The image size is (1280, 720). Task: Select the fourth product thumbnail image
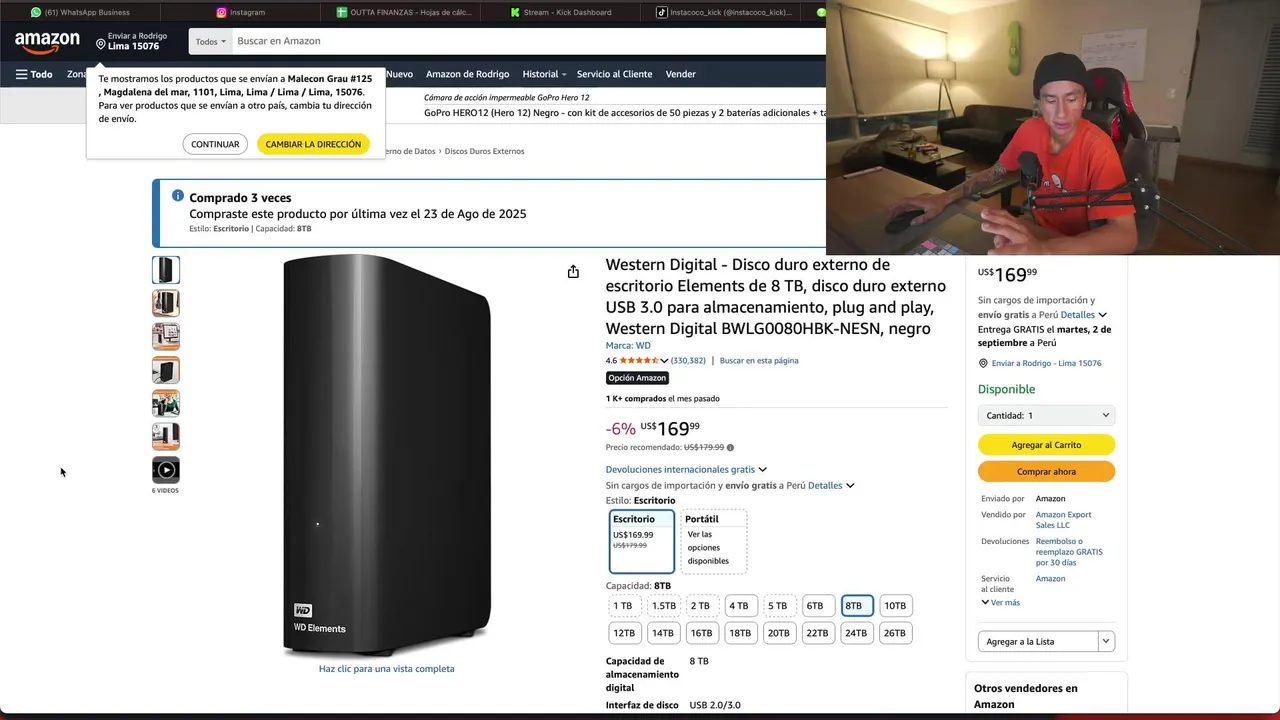pyautogui.click(x=166, y=370)
